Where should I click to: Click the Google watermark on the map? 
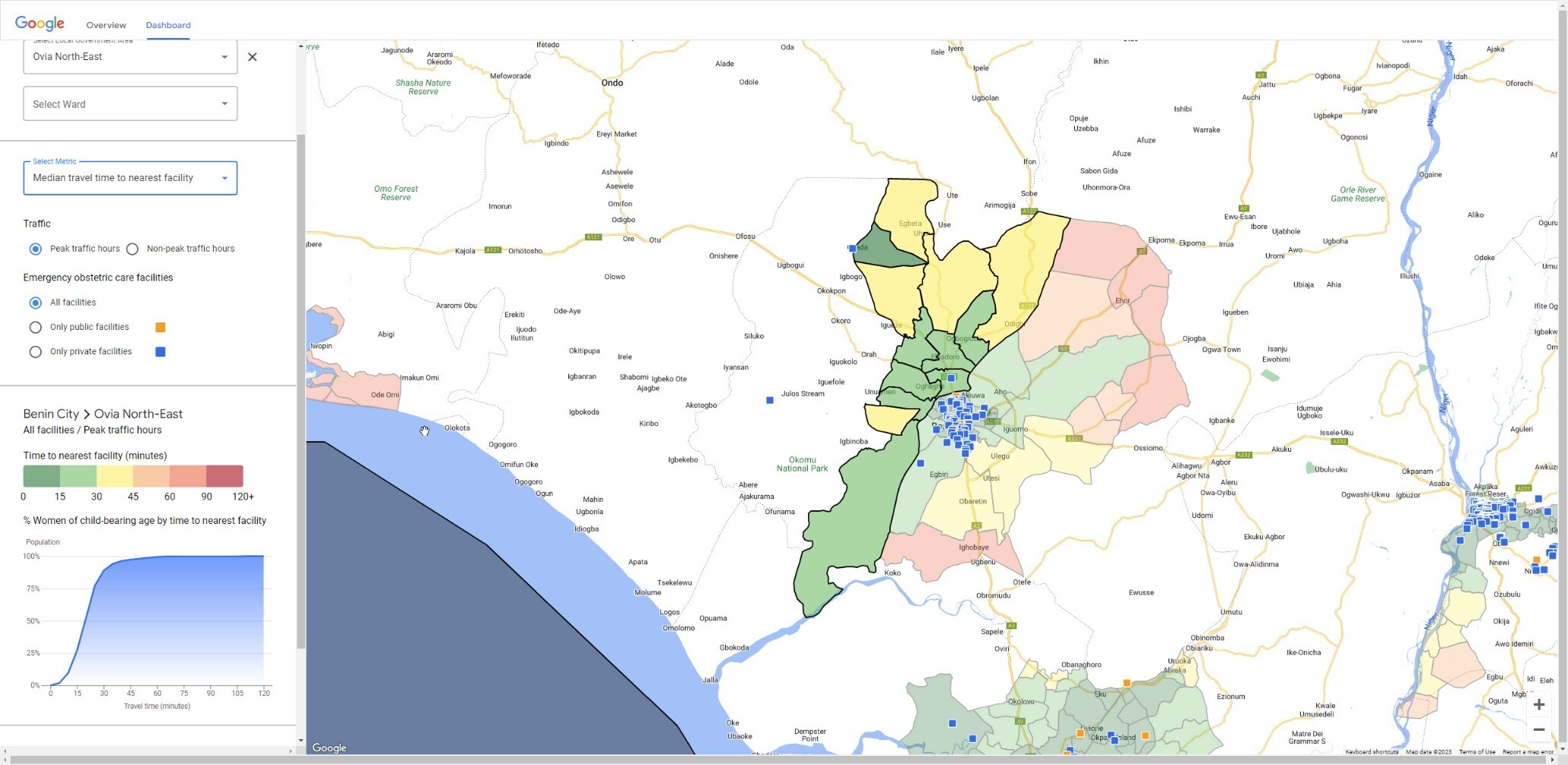(329, 748)
